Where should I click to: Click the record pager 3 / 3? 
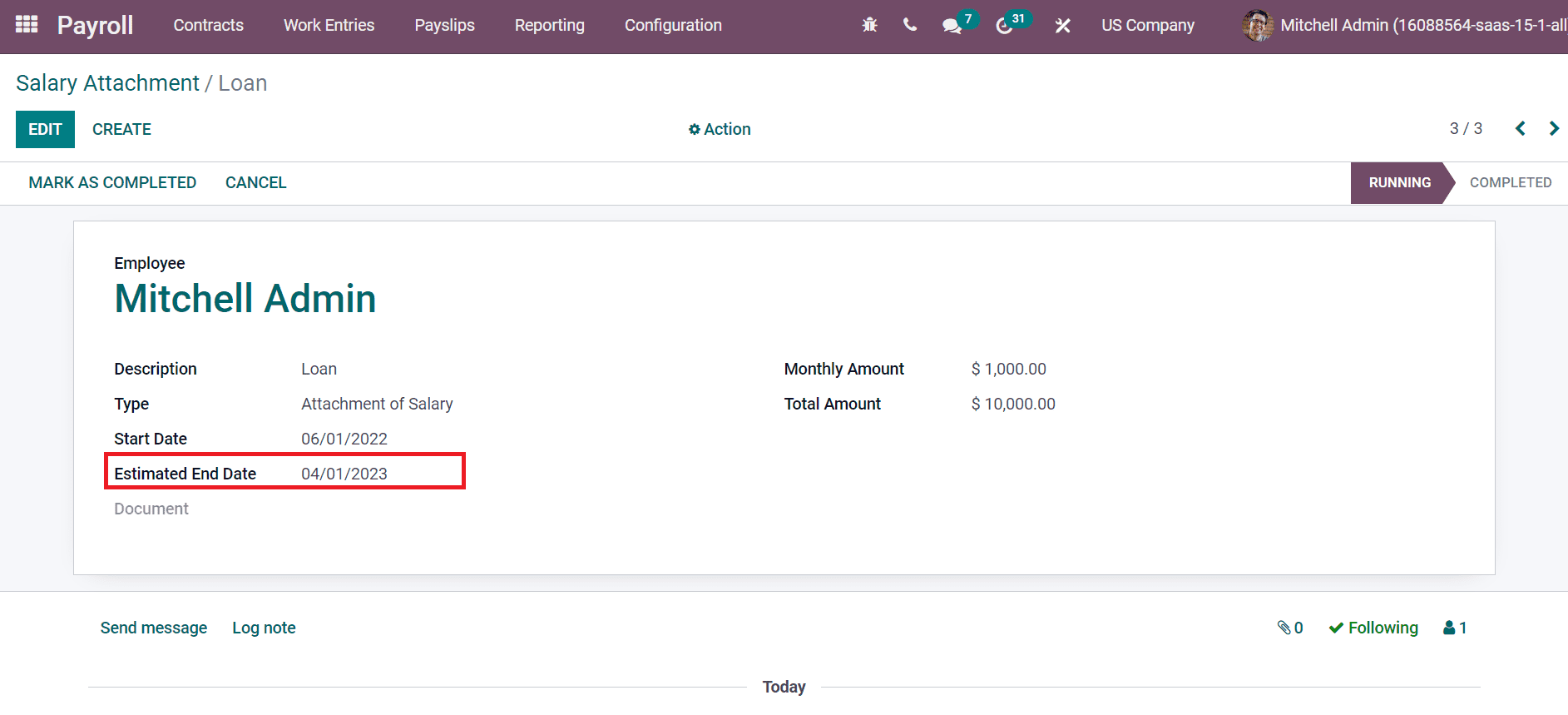pos(1466,128)
